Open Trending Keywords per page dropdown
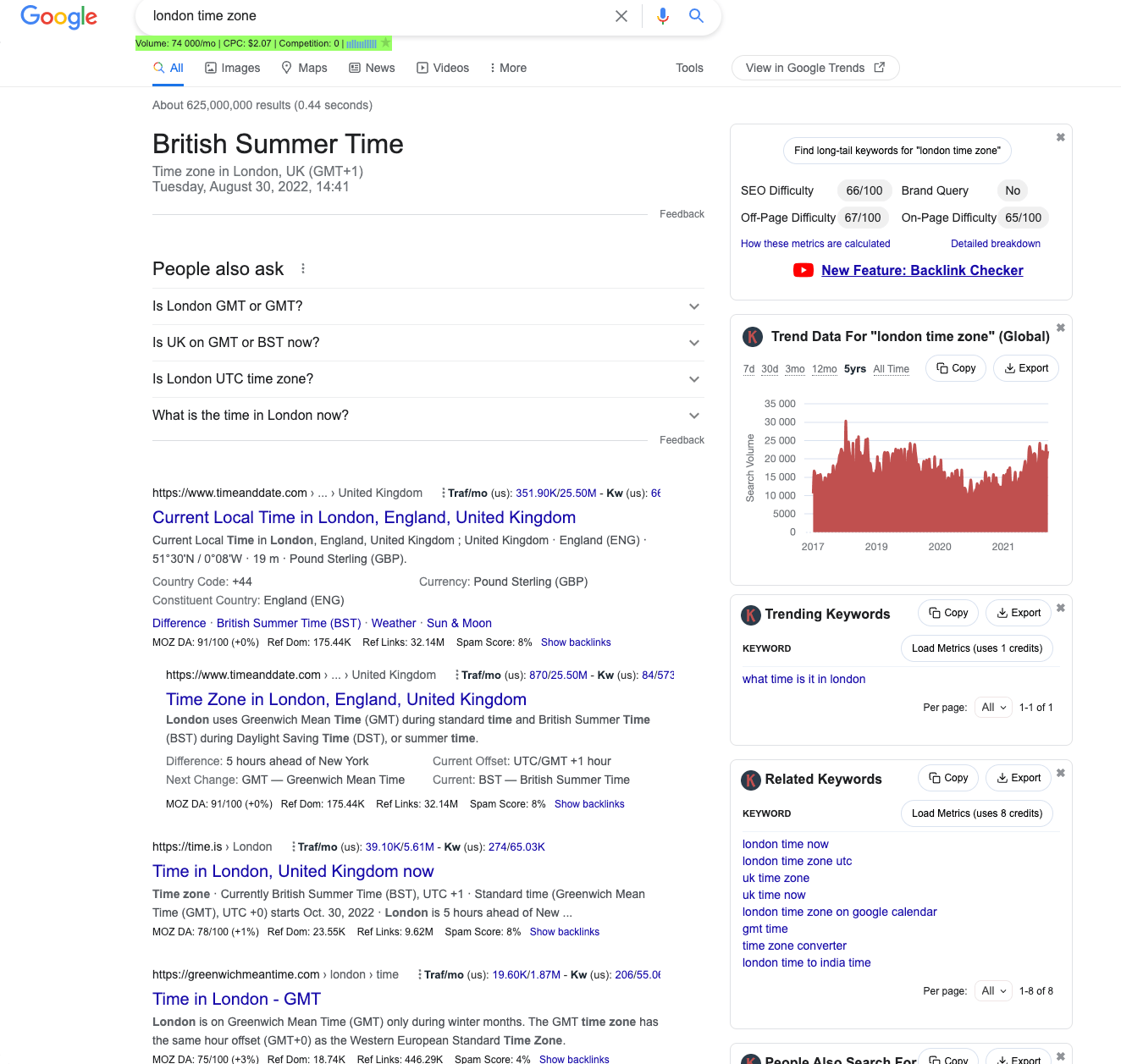This screenshot has width=1121, height=1064. tap(993, 707)
